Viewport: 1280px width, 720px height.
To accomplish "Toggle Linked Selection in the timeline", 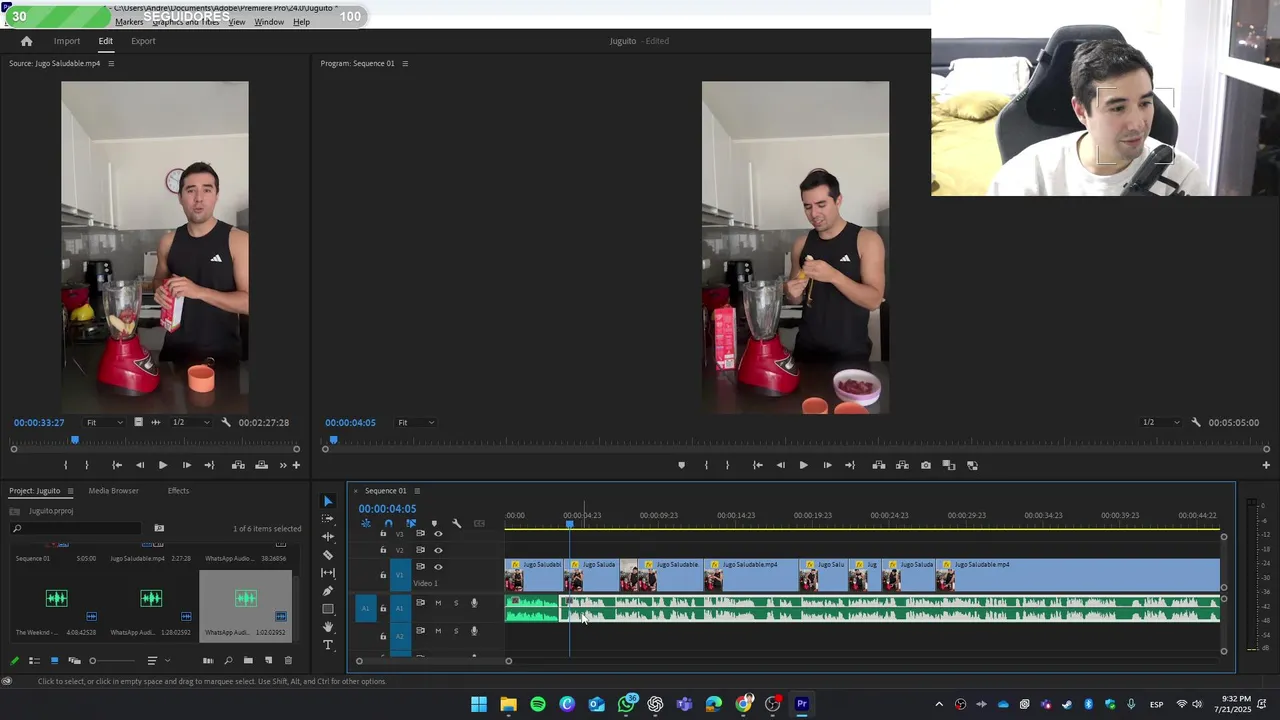I will pos(411,523).
